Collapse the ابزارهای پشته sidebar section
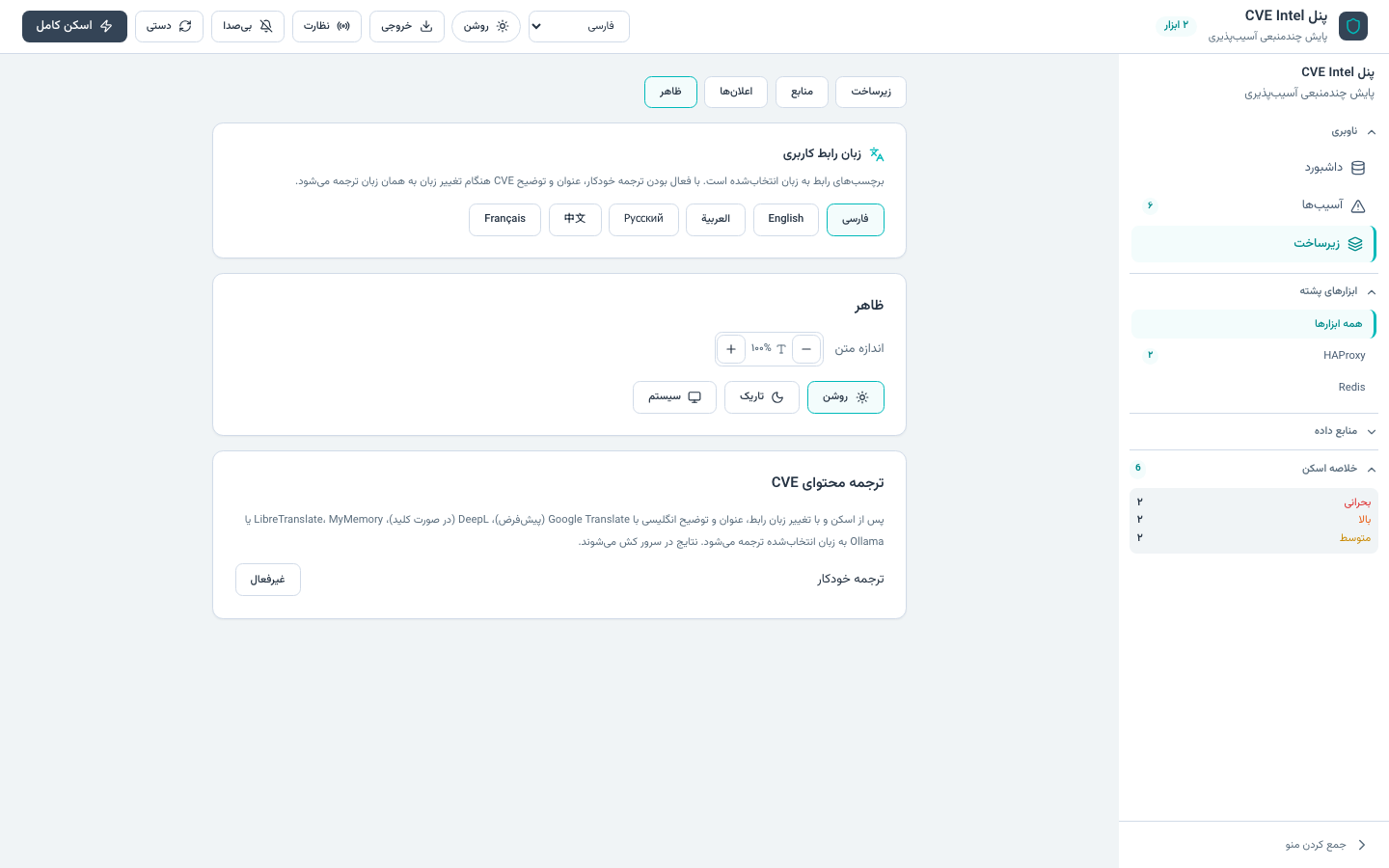 1254,291
